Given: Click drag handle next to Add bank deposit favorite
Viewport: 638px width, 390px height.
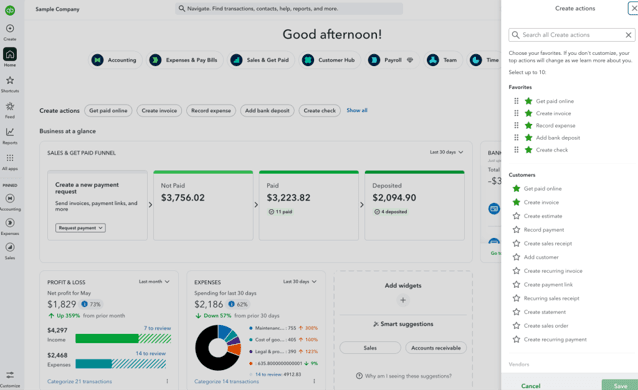Looking at the screenshot, I should click(x=516, y=138).
